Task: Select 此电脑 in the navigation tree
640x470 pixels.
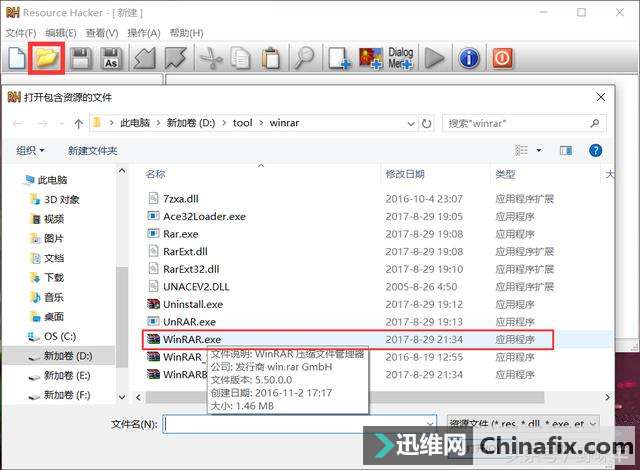Action: (x=46, y=180)
